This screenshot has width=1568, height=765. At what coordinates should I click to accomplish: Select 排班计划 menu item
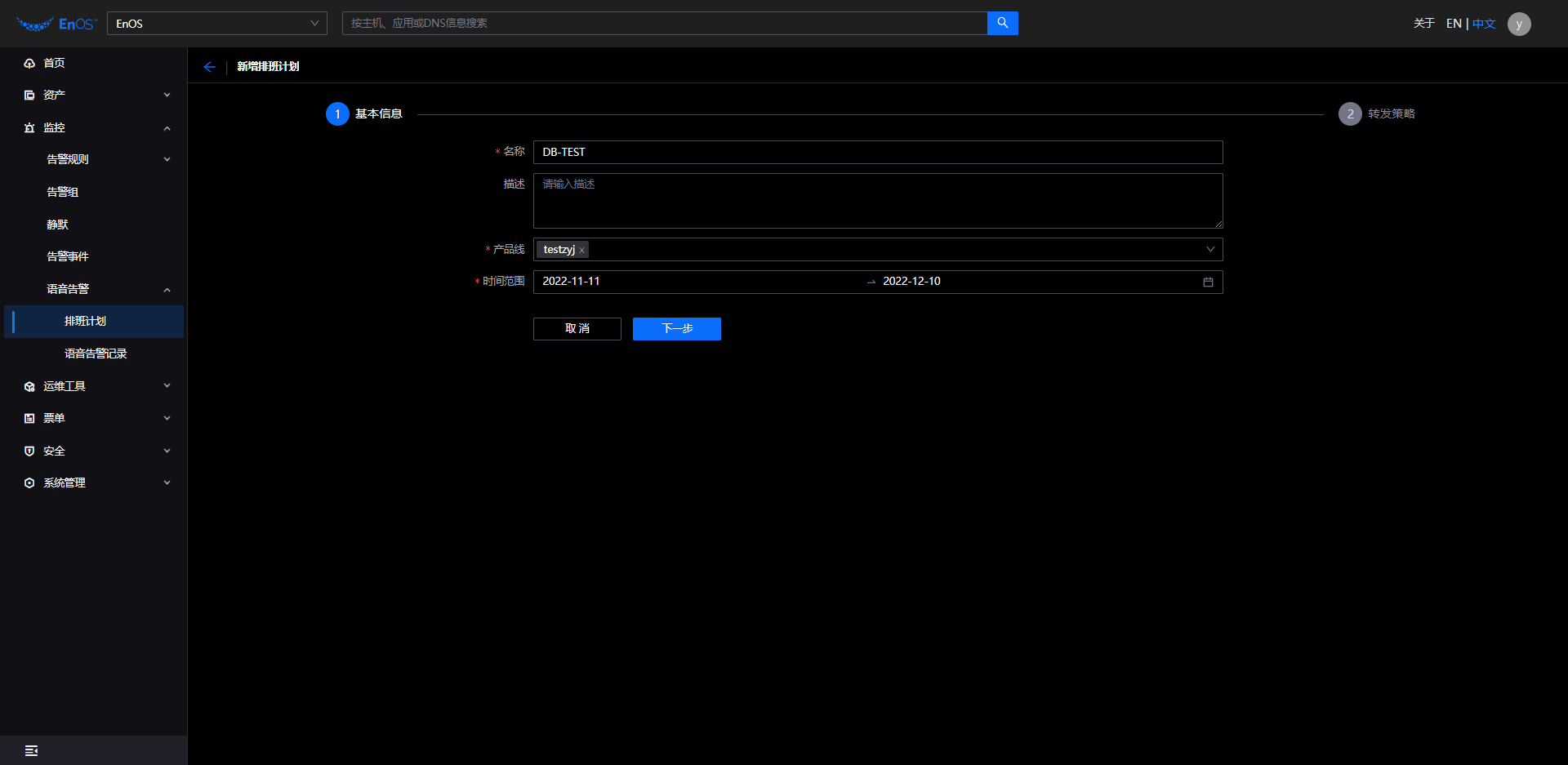tap(94, 321)
